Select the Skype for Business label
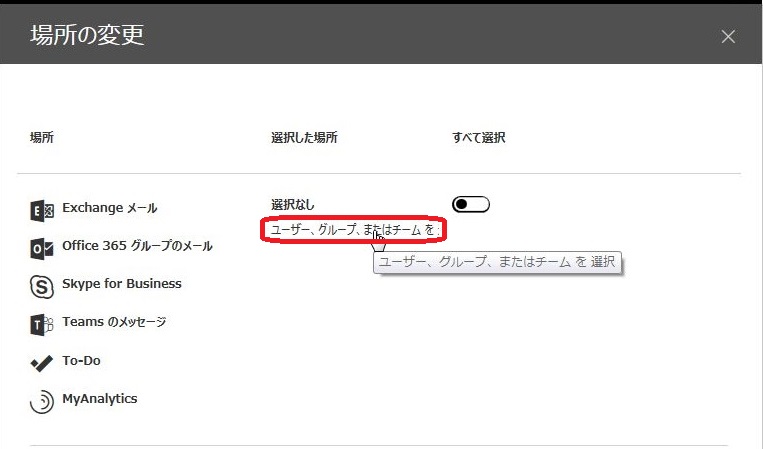This screenshot has height=449, width=763. 121,284
